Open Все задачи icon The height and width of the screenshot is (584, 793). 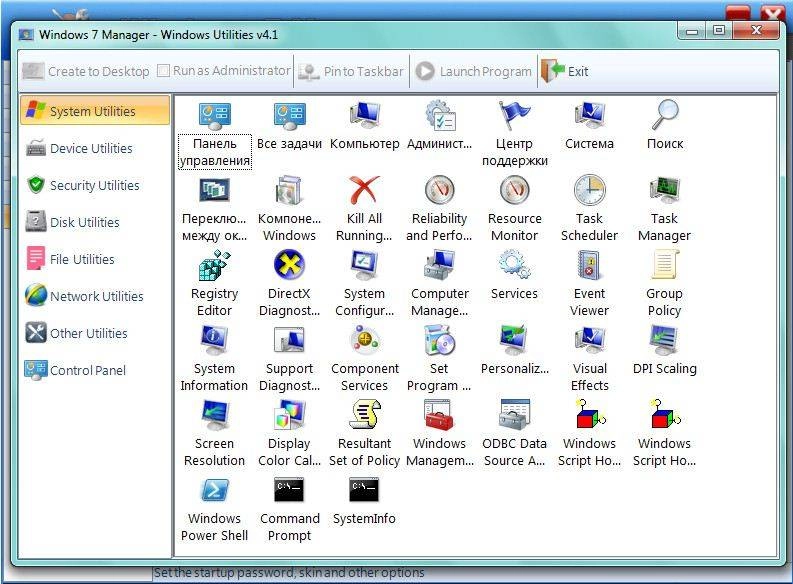289,115
